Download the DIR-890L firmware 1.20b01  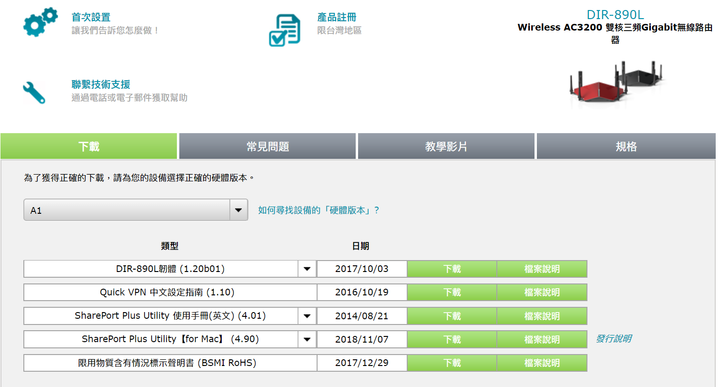point(452,269)
